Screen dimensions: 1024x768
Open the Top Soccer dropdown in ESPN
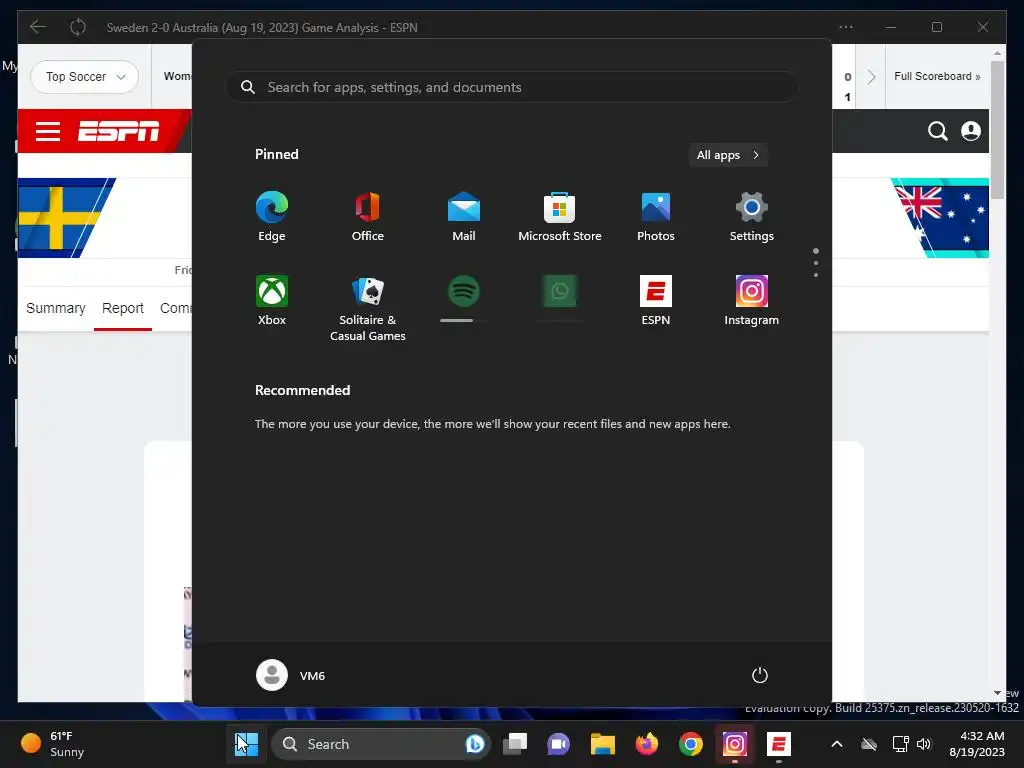(85, 76)
